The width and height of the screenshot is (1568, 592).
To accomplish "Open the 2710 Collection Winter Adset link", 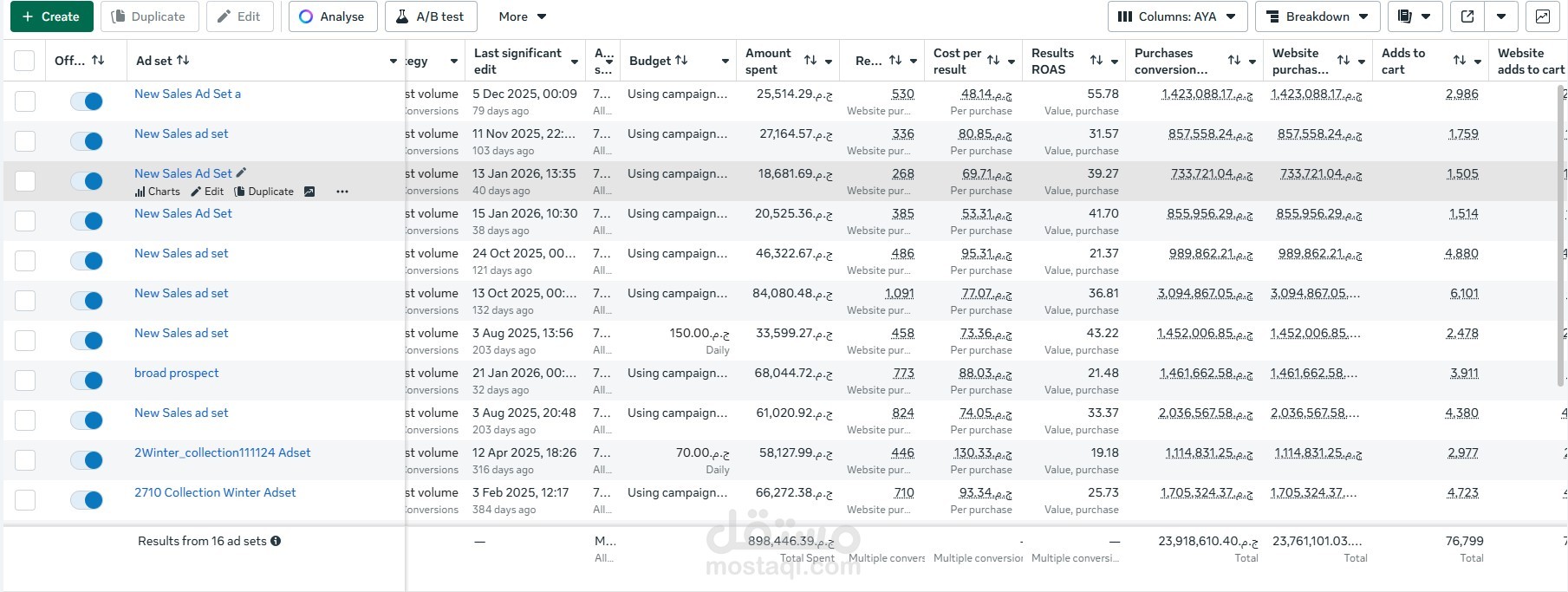I will [215, 492].
